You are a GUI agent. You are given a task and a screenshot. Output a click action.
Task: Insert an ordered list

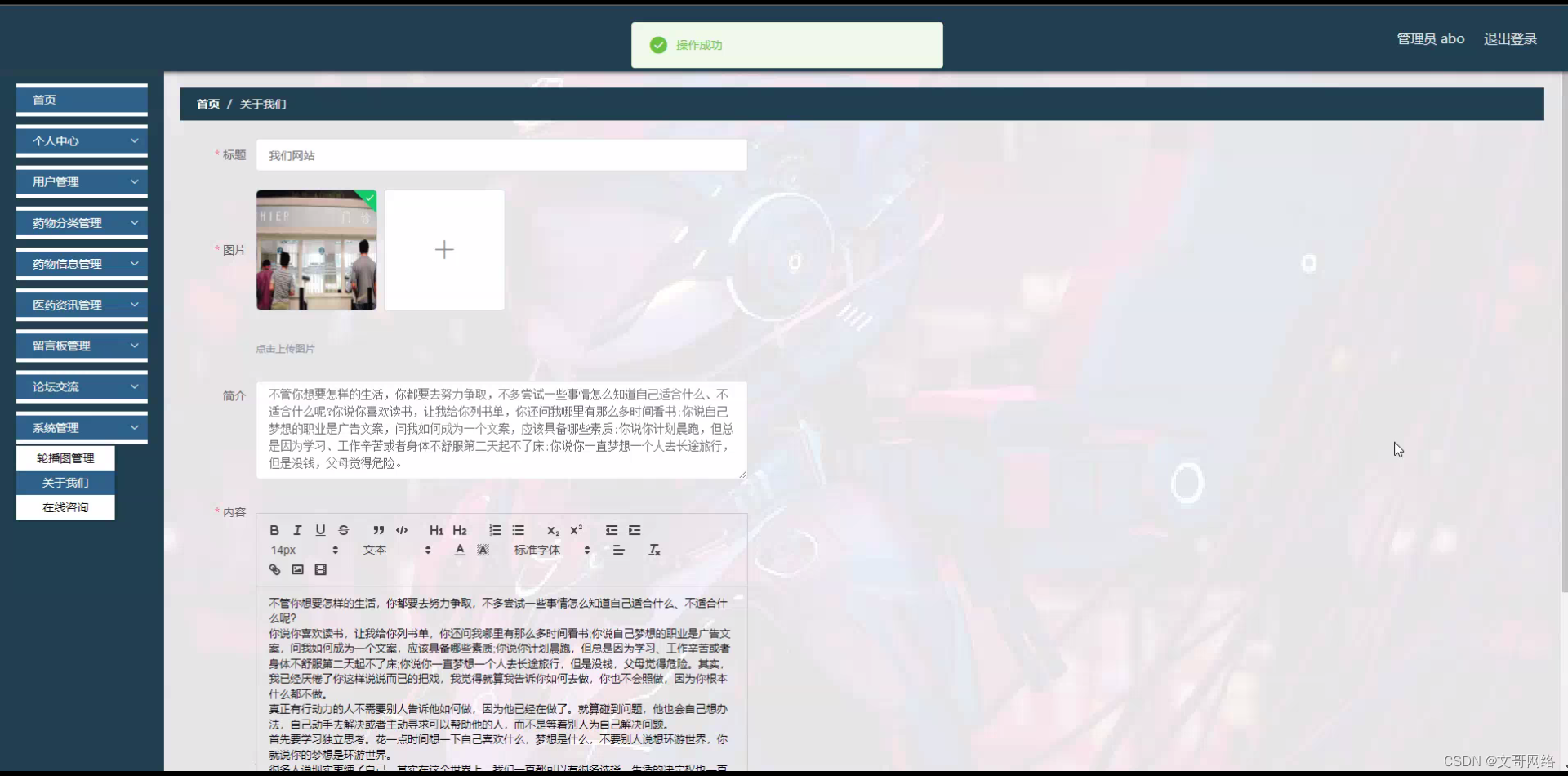pos(495,530)
